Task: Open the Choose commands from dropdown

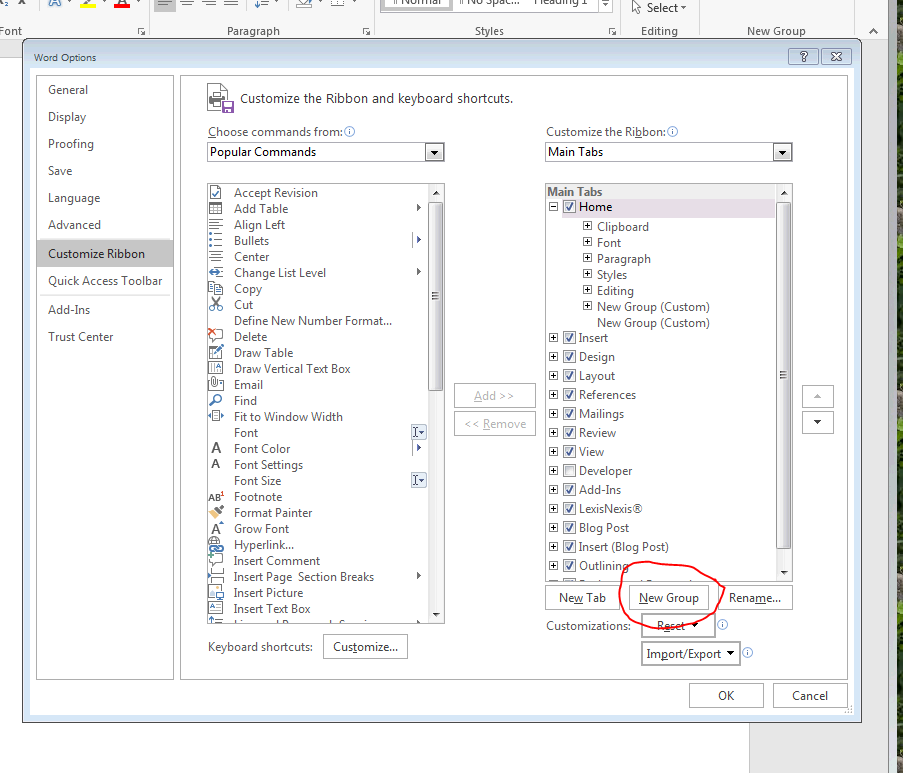Action: [434, 152]
